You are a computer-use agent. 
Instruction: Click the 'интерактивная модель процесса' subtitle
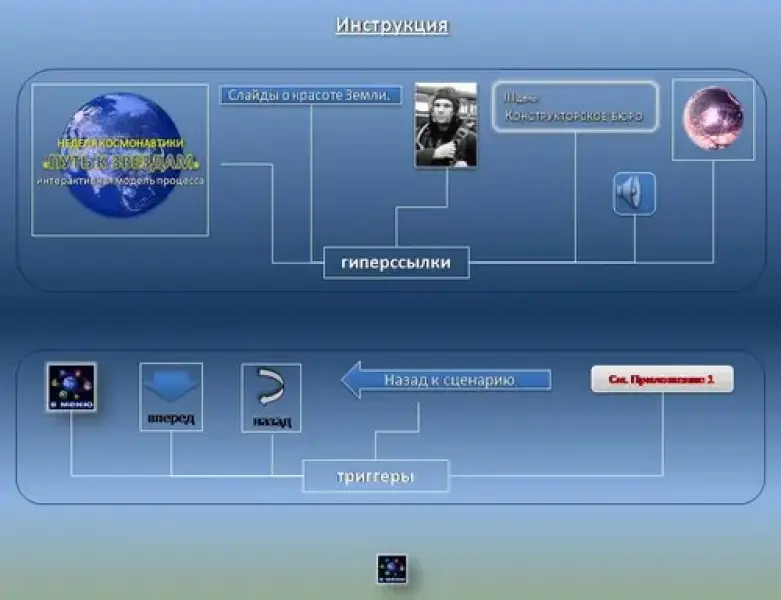point(120,181)
